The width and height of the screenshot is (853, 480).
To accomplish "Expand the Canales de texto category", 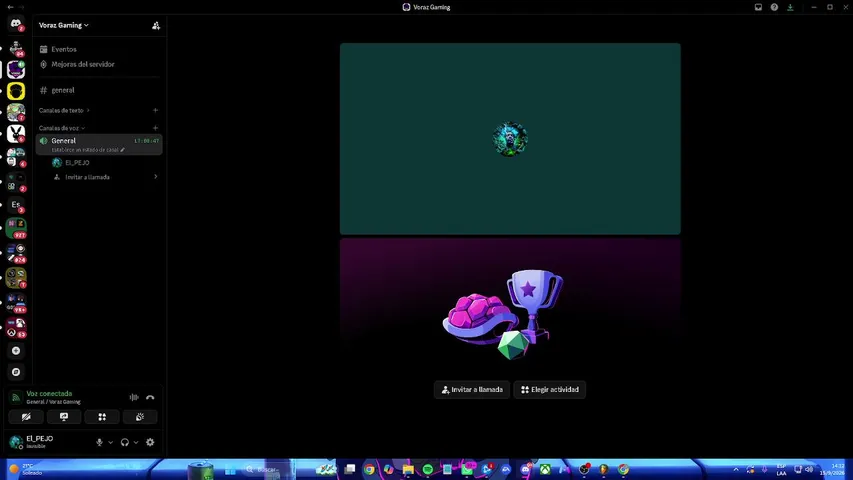I will point(64,110).
